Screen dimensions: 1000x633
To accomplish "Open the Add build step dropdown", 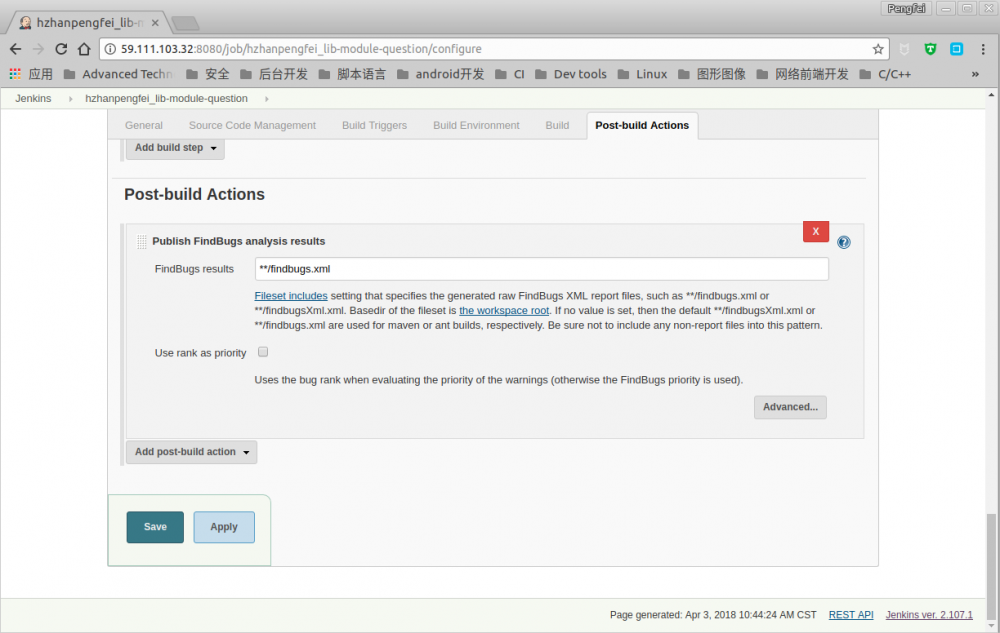I will pyautogui.click(x=175, y=148).
